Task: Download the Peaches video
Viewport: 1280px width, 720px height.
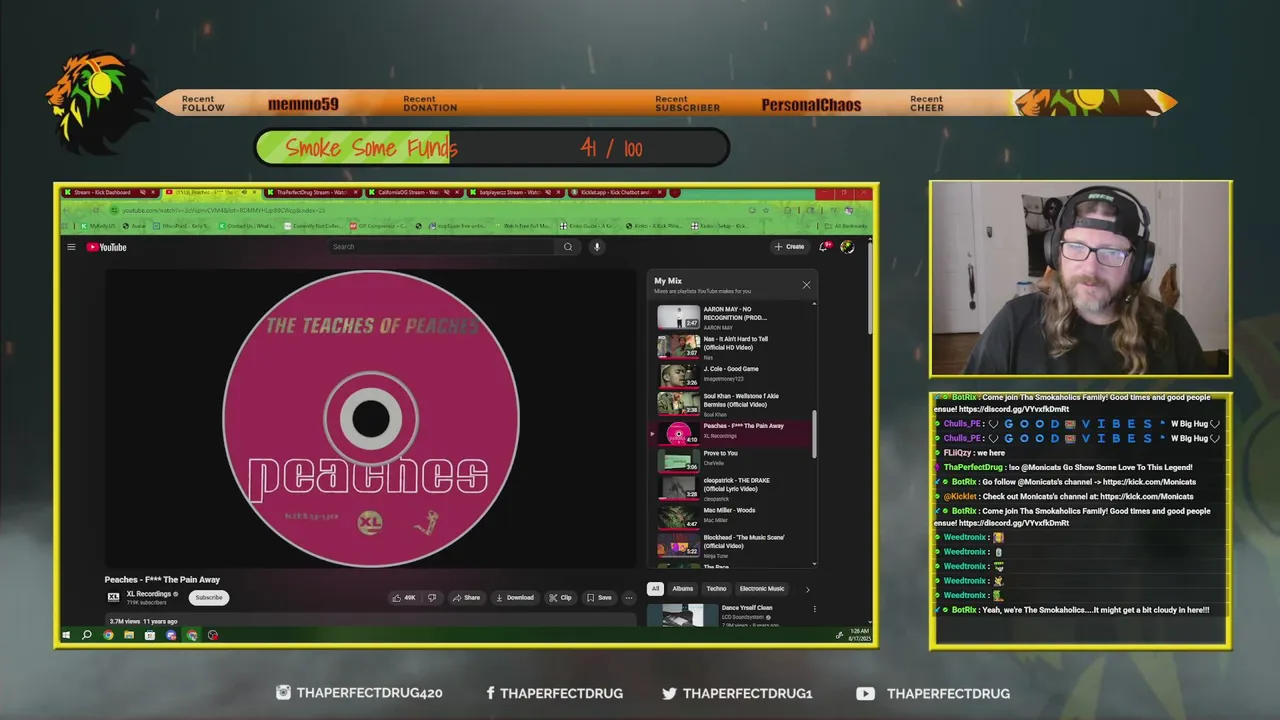Action: coord(515,598)
